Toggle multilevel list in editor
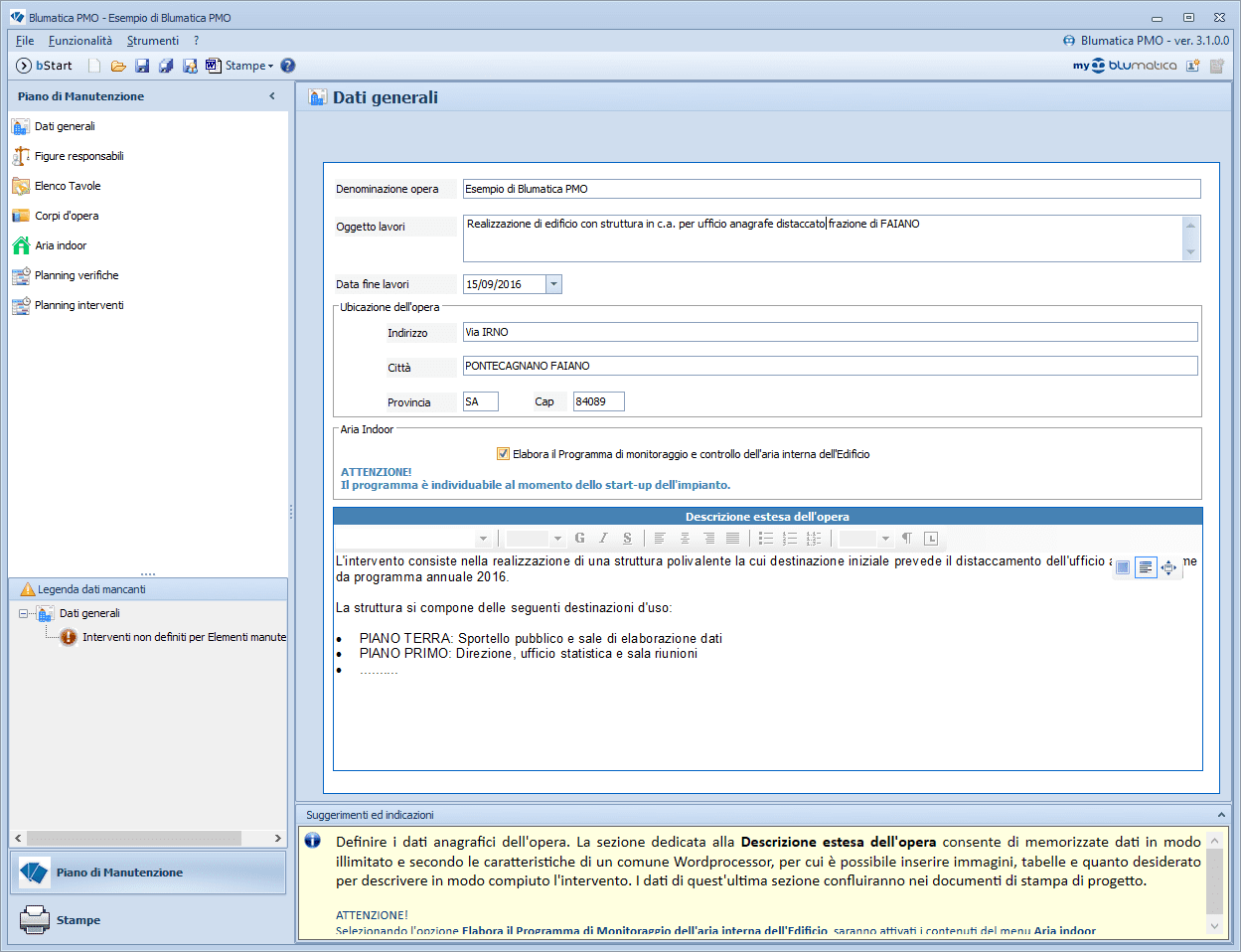Viewport: 1241px width, 952px height. (x=814, y=539)
